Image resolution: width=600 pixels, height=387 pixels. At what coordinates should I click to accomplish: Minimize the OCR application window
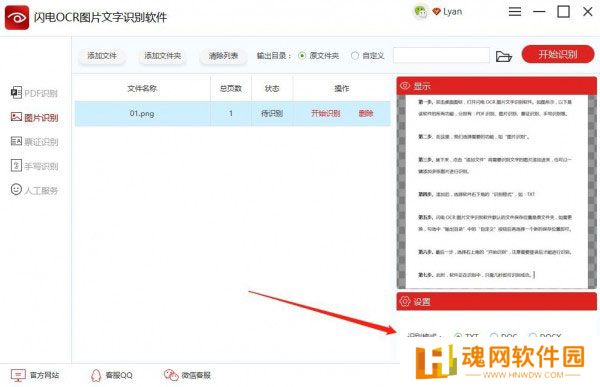tap(539, 12)
